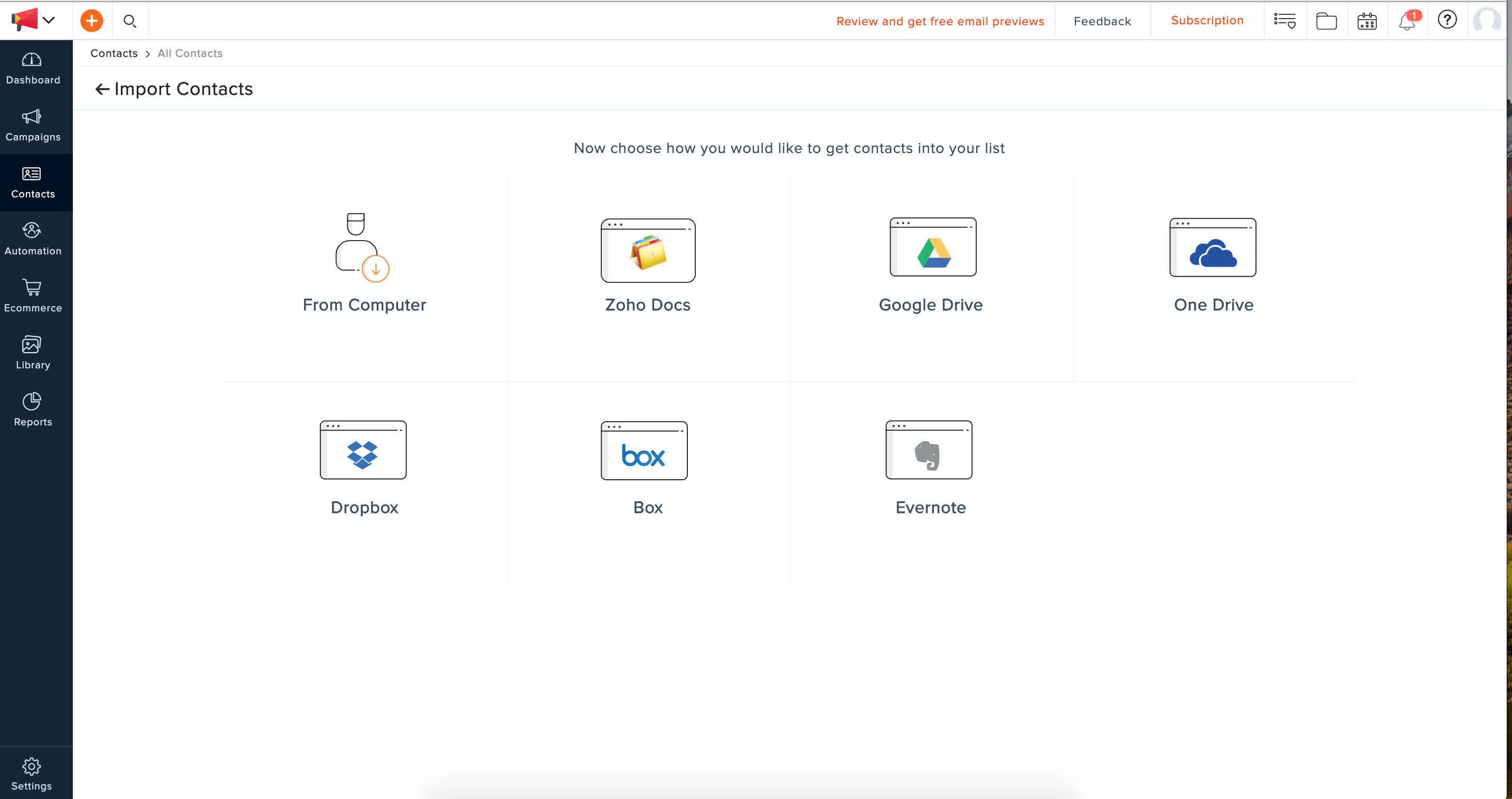Viewport: 1512px width, 799px height.
Task: Click the Contacts breadcrumb link
Action: pos(114,53)
